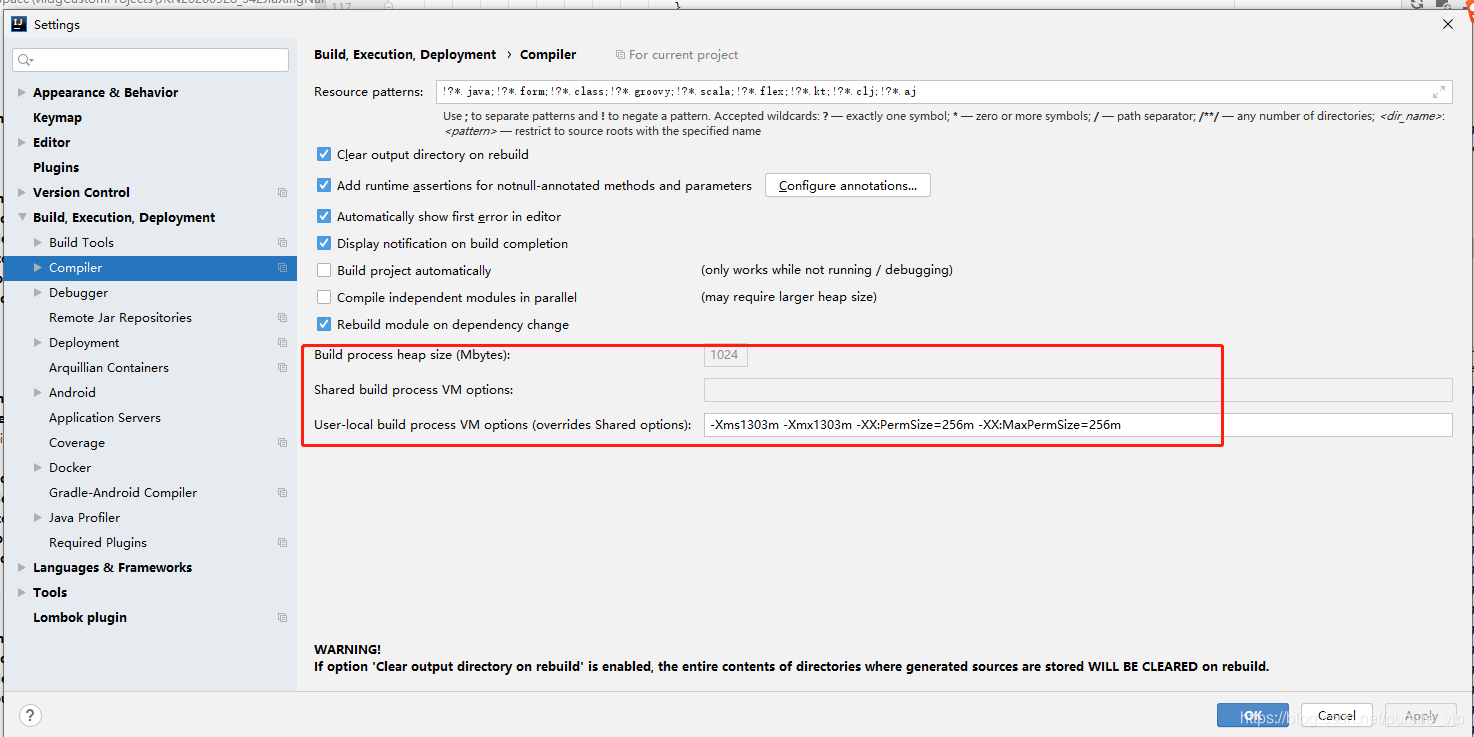Click the Shared build process VM options field

1077,390
